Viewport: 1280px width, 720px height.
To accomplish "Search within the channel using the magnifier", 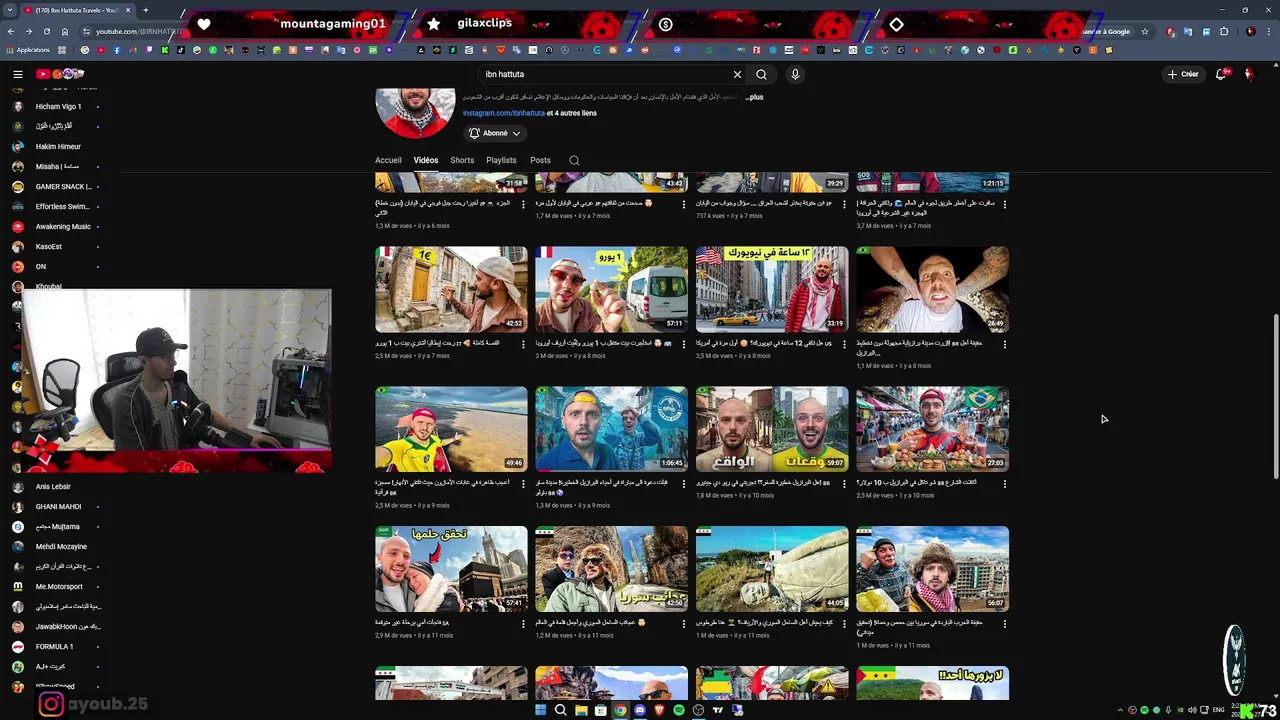I will tap(574, 160).
